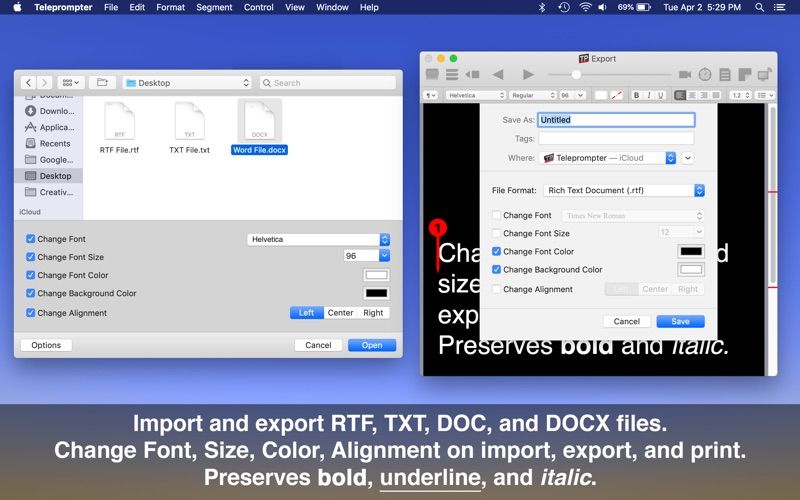Go back in the Open dialog
Screen dimensions: 800x500
(29, 83)
